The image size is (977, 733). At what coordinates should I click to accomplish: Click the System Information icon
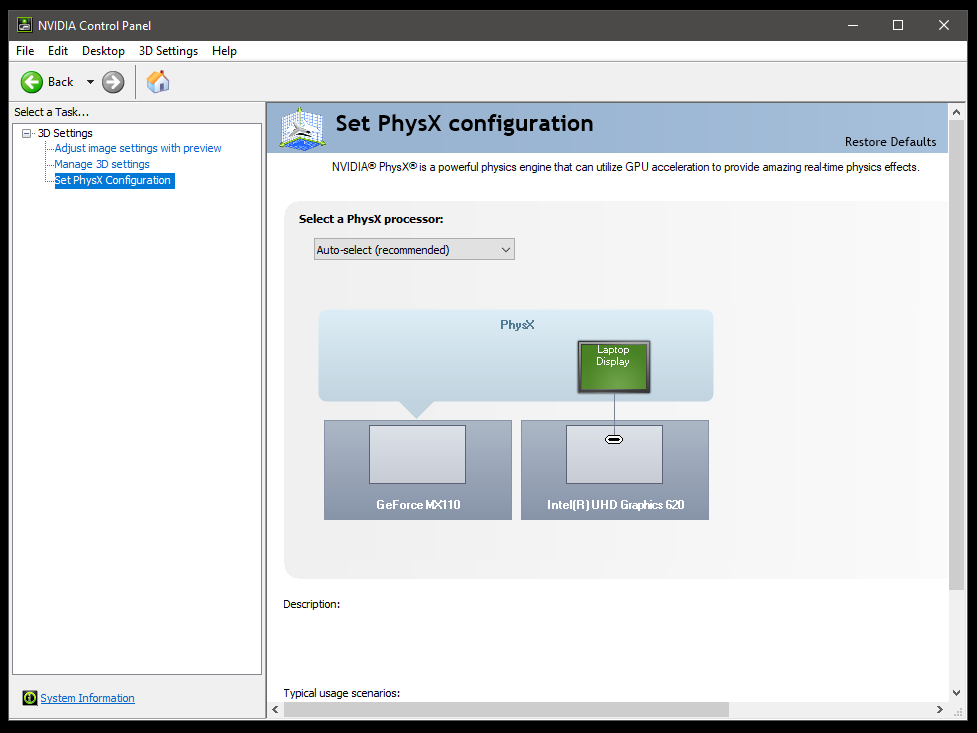tap(30, 698)
